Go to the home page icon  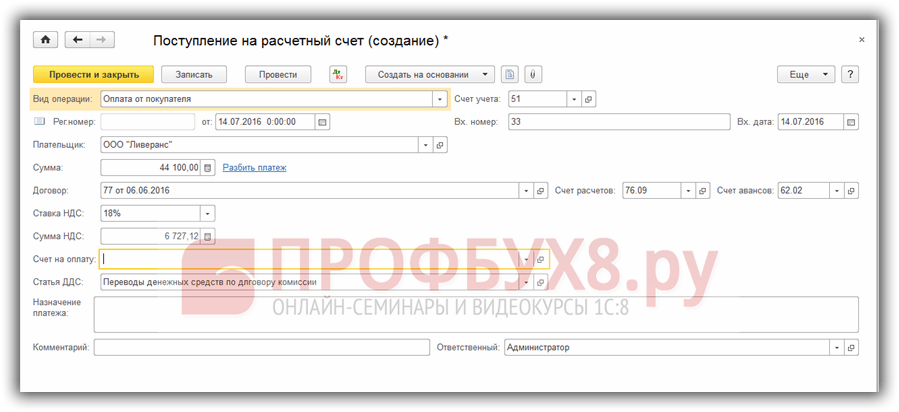coord(46,40)
